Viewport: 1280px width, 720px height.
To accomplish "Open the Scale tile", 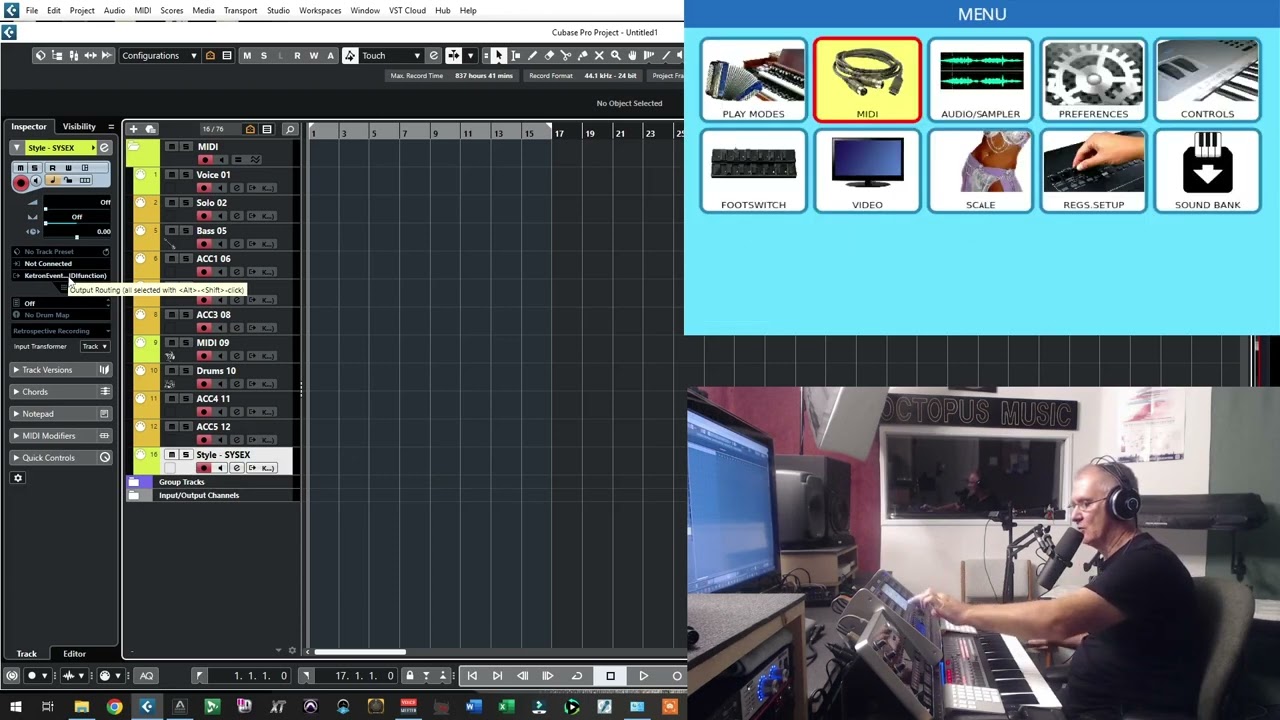I will 980,171.
